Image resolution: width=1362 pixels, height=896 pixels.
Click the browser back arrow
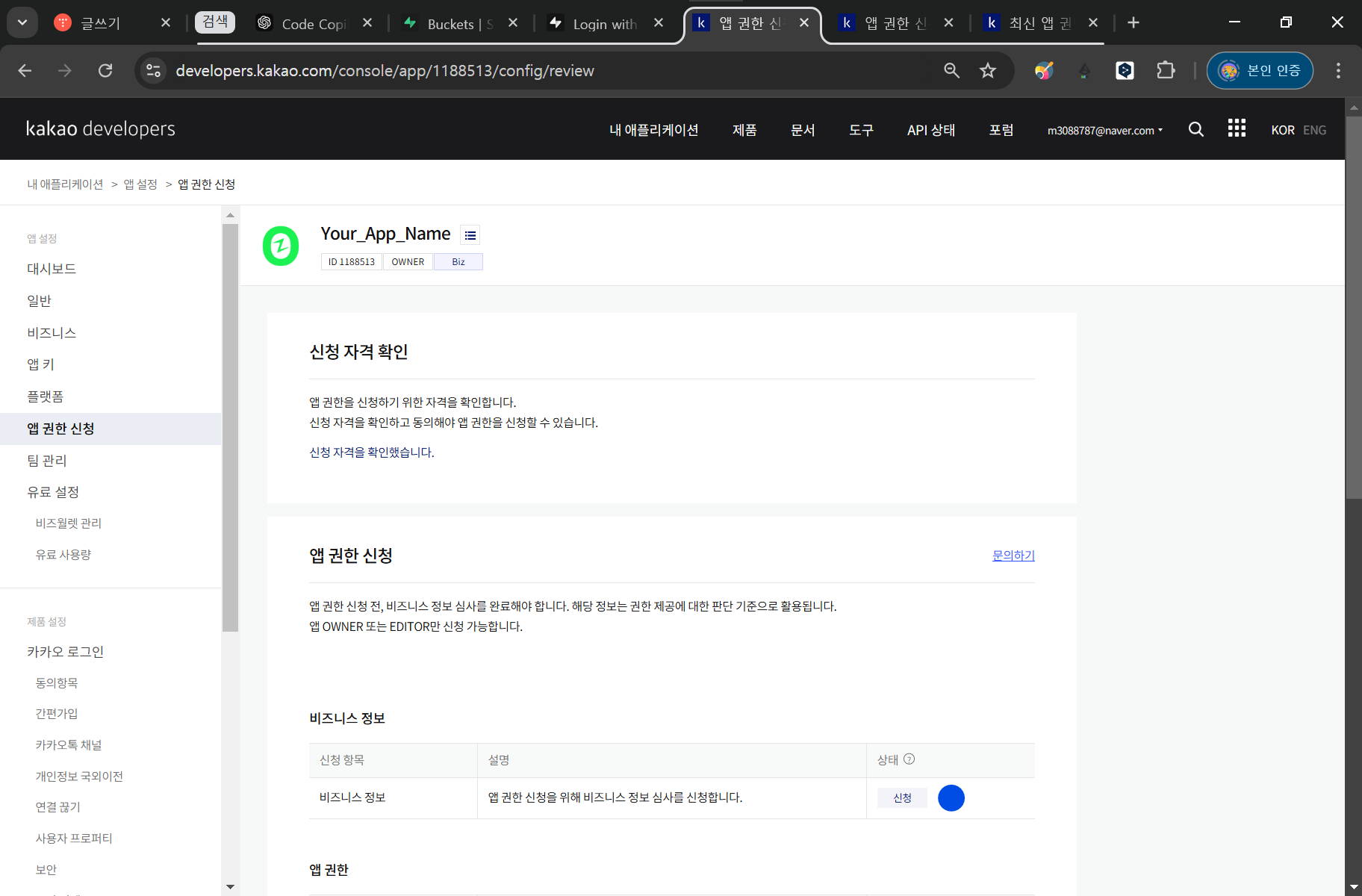coord(25,70)
